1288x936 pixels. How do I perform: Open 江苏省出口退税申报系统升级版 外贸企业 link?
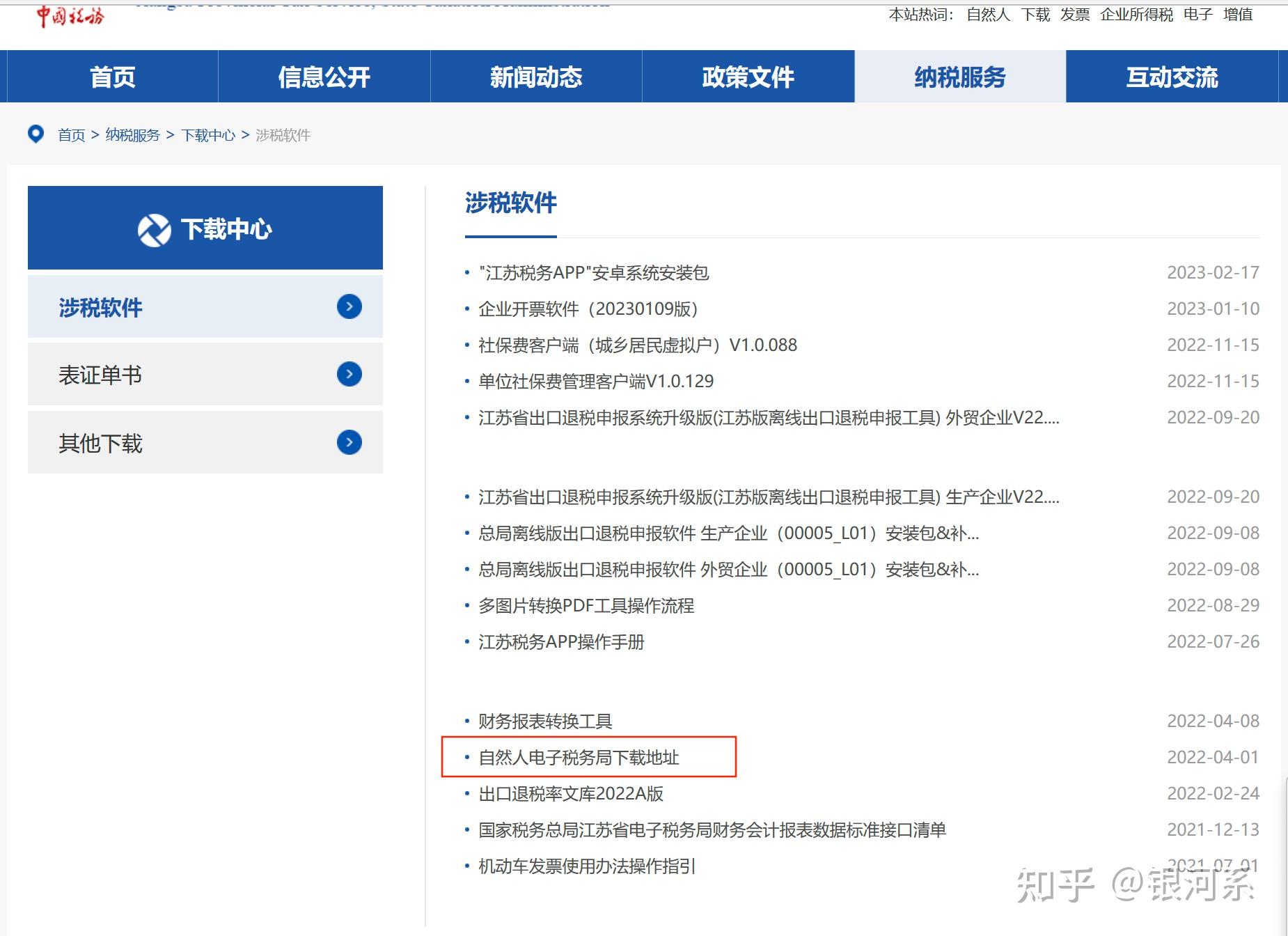tap(769, 417)
